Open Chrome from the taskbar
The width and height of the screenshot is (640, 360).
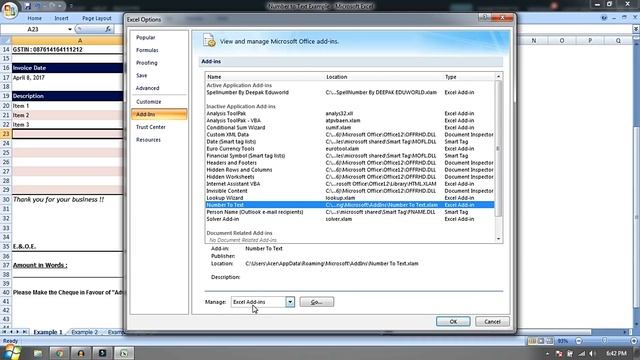(x=60, y=353)
